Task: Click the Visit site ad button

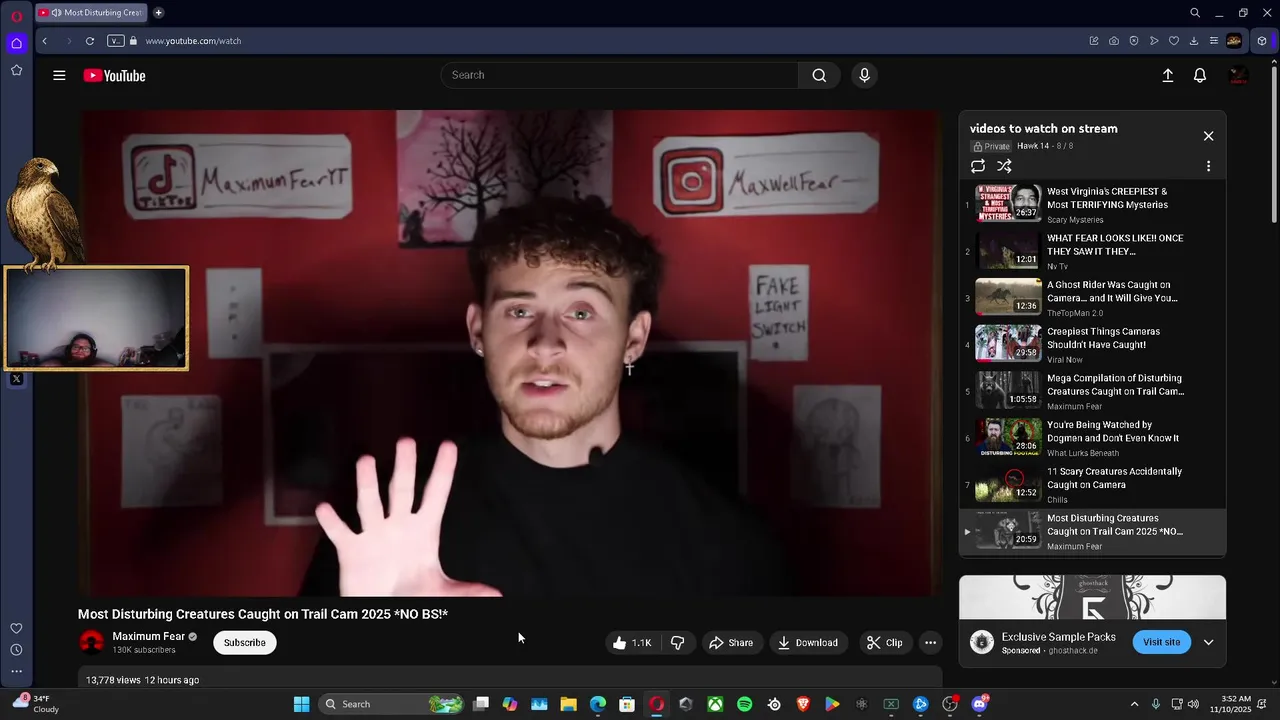Action: click(1161, 642)
